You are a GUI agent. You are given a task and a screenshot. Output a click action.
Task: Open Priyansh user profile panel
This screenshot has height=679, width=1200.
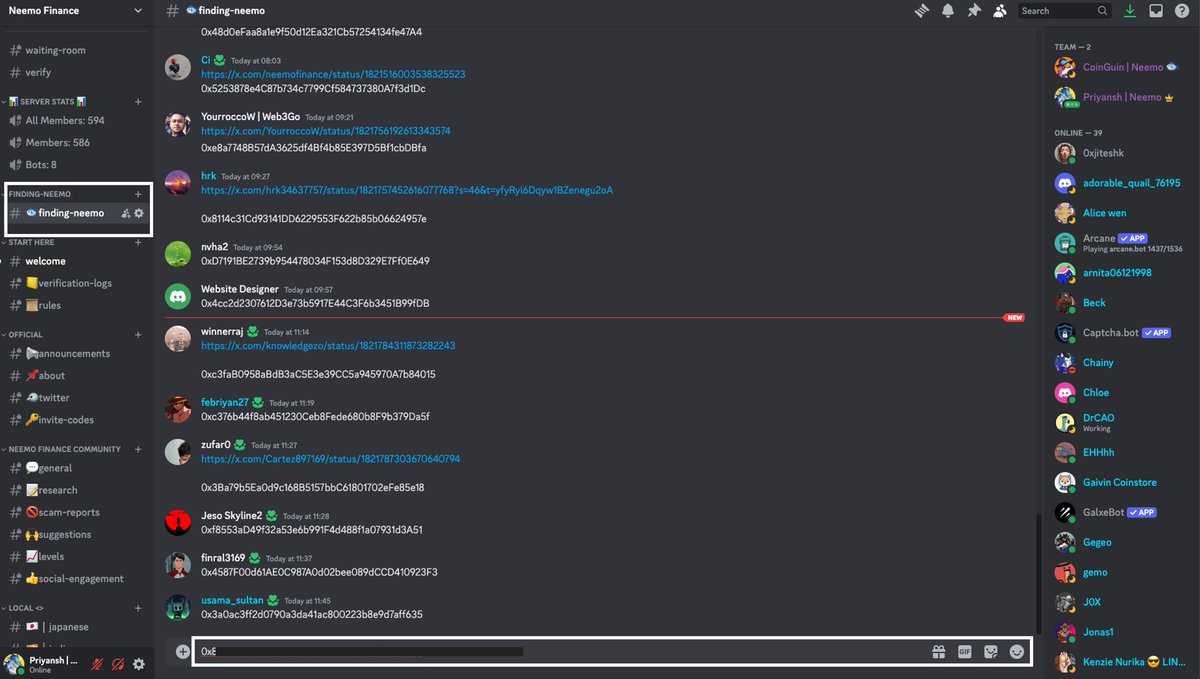(42, 664)
